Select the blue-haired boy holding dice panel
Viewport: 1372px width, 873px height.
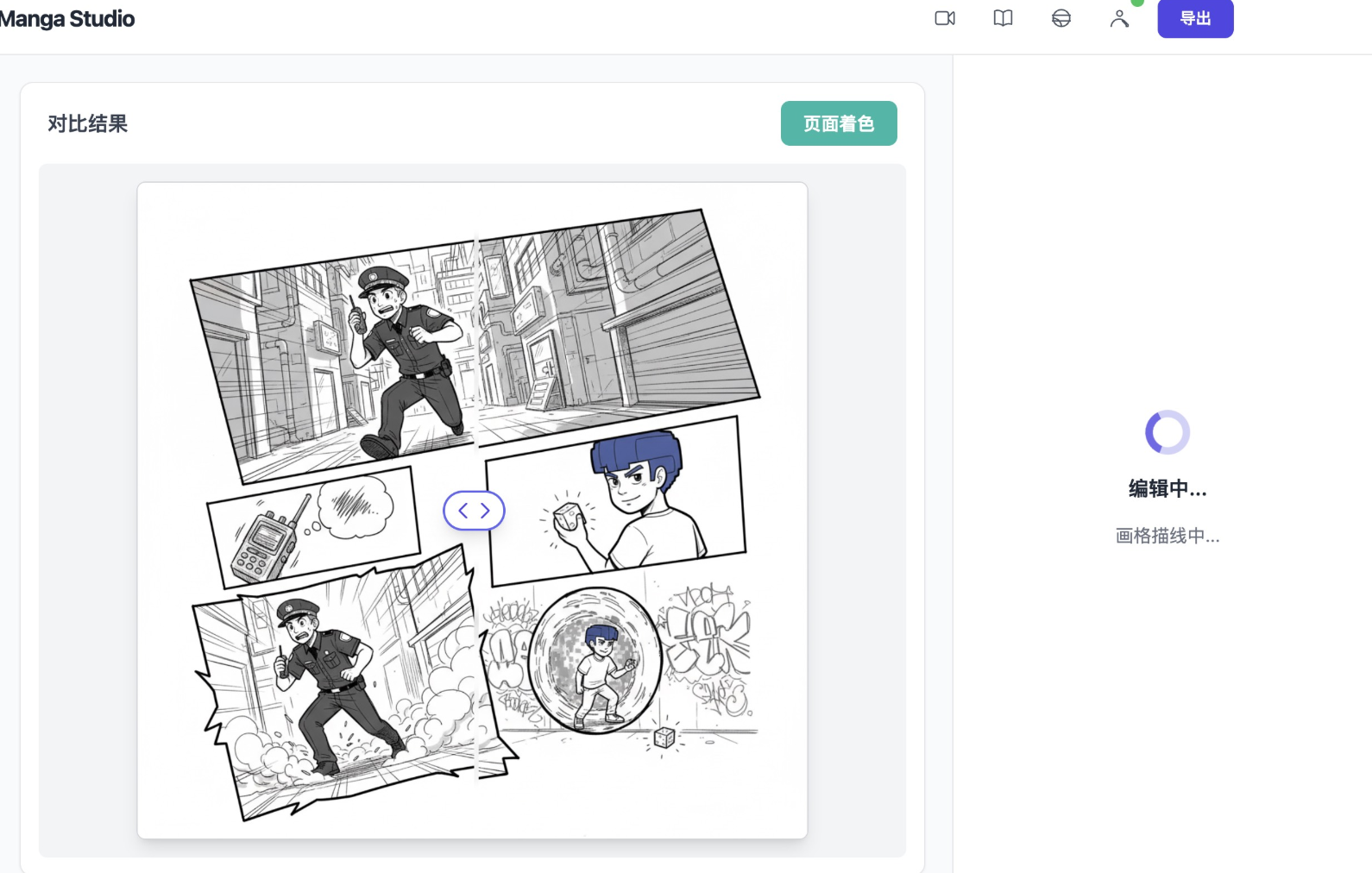[x=615, y=502]
